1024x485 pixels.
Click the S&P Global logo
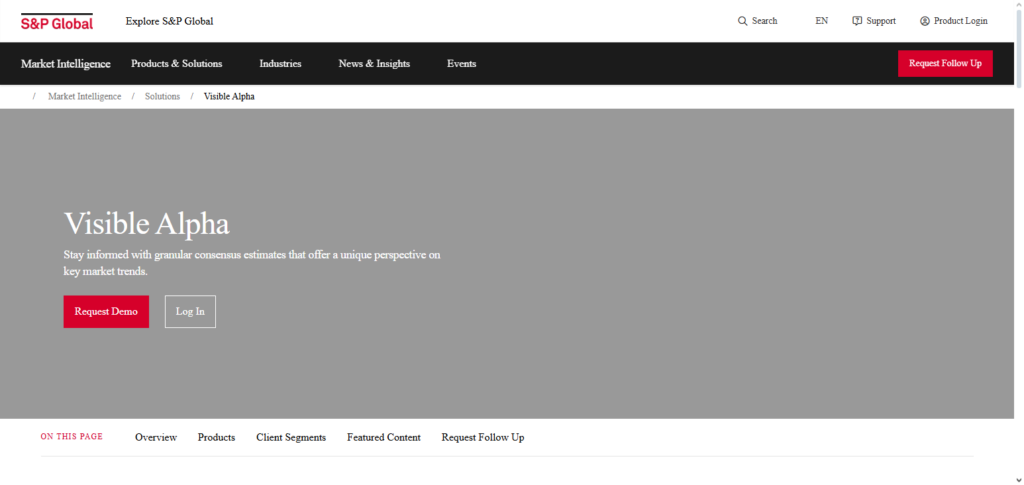(x=57, y=21)
